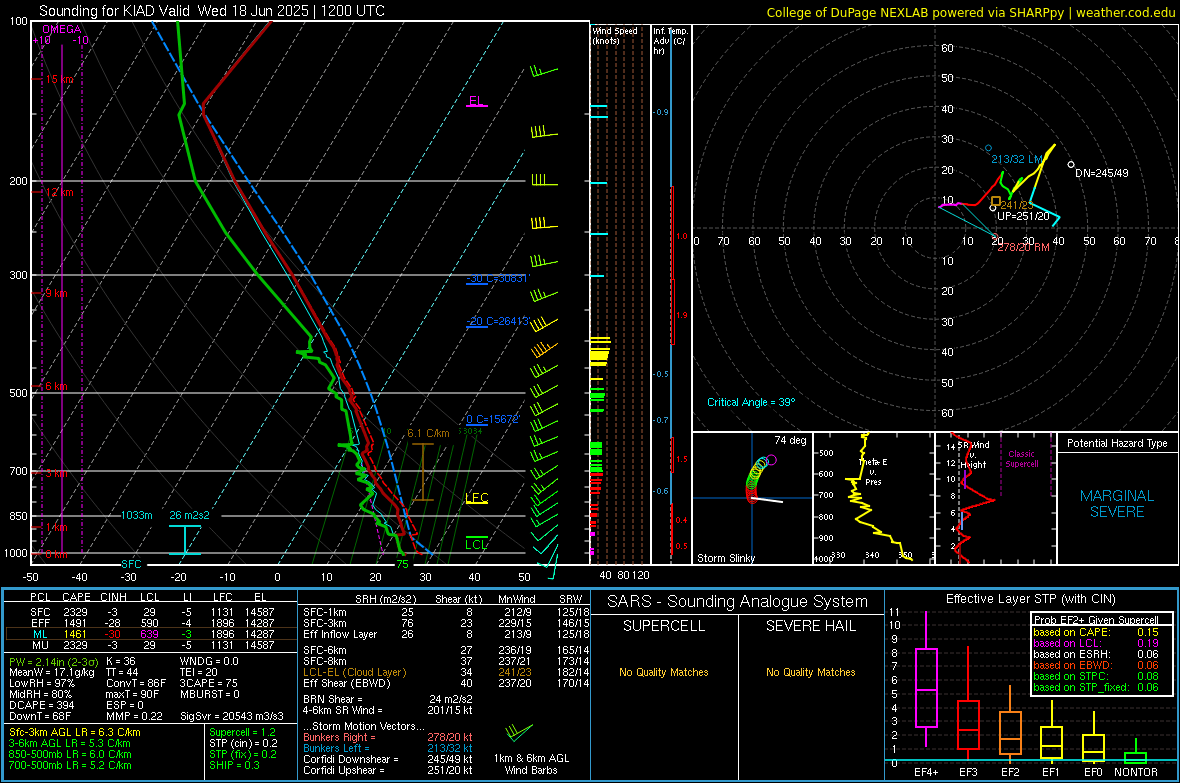The width and height of the screenshot is (1180, 783).
Task: Click the MARGINAL SEVERE hazard text
Action: coord(1117,504)
